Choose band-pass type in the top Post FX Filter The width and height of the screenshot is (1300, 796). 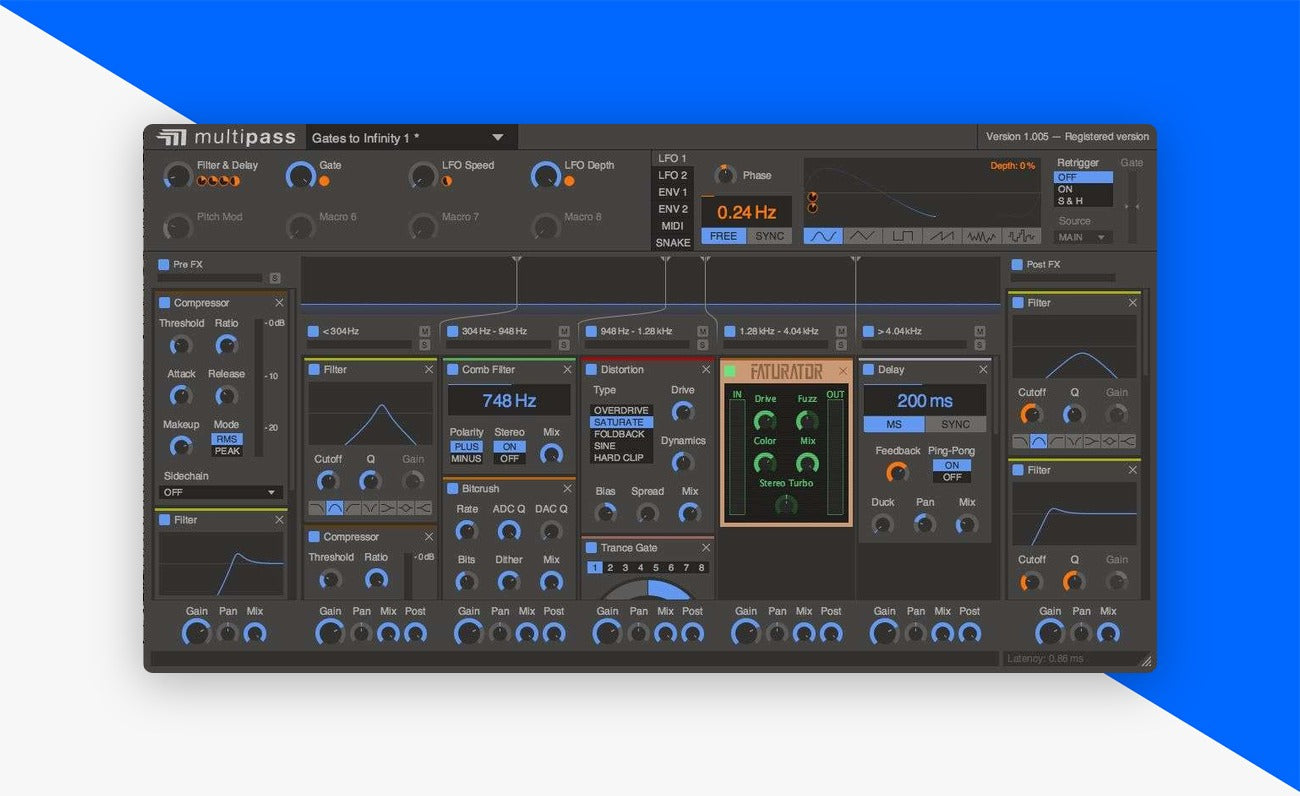click(x=1039, y=441)
